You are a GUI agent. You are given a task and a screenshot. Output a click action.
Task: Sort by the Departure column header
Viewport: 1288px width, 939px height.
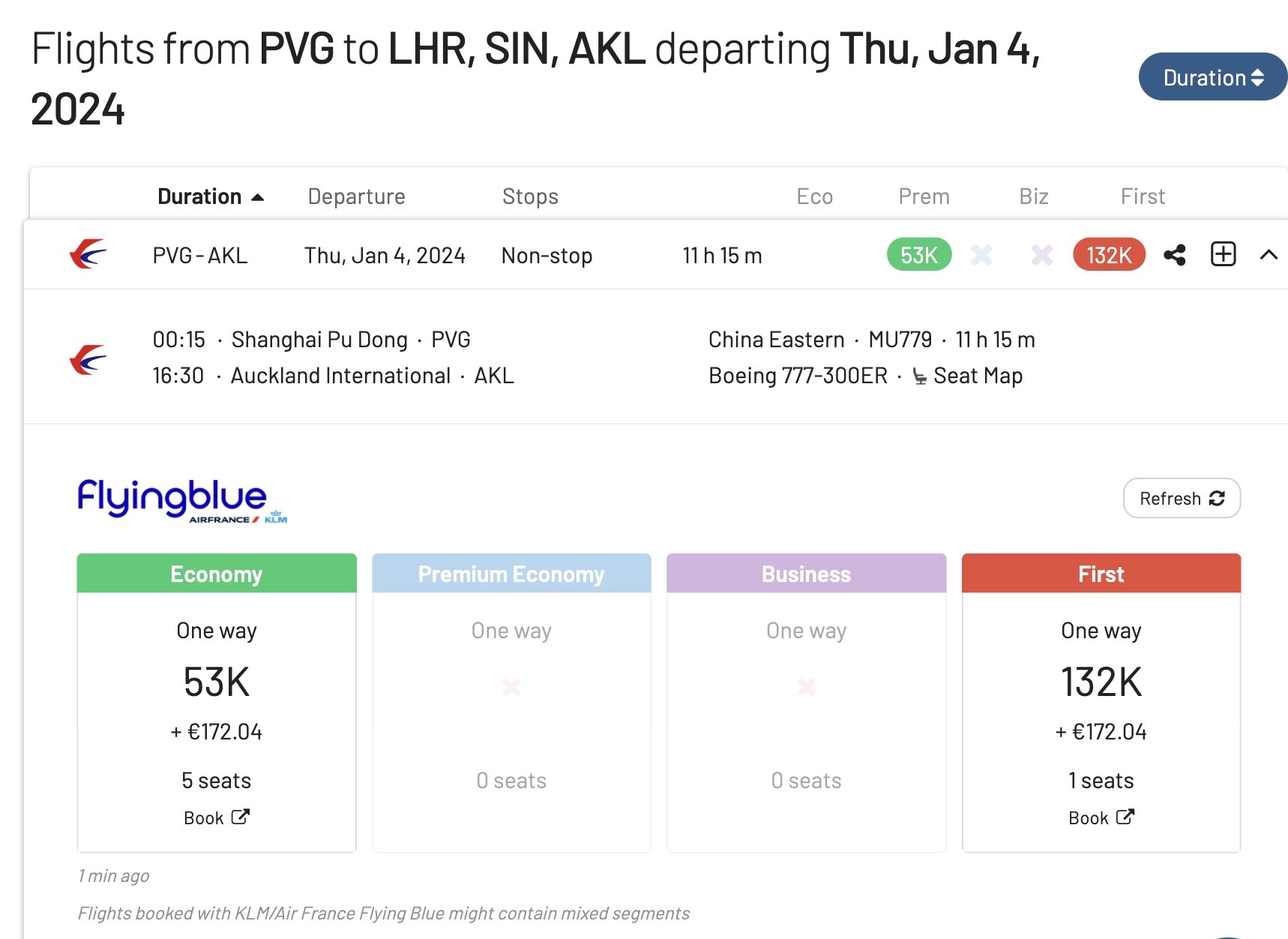pos(356,196)
